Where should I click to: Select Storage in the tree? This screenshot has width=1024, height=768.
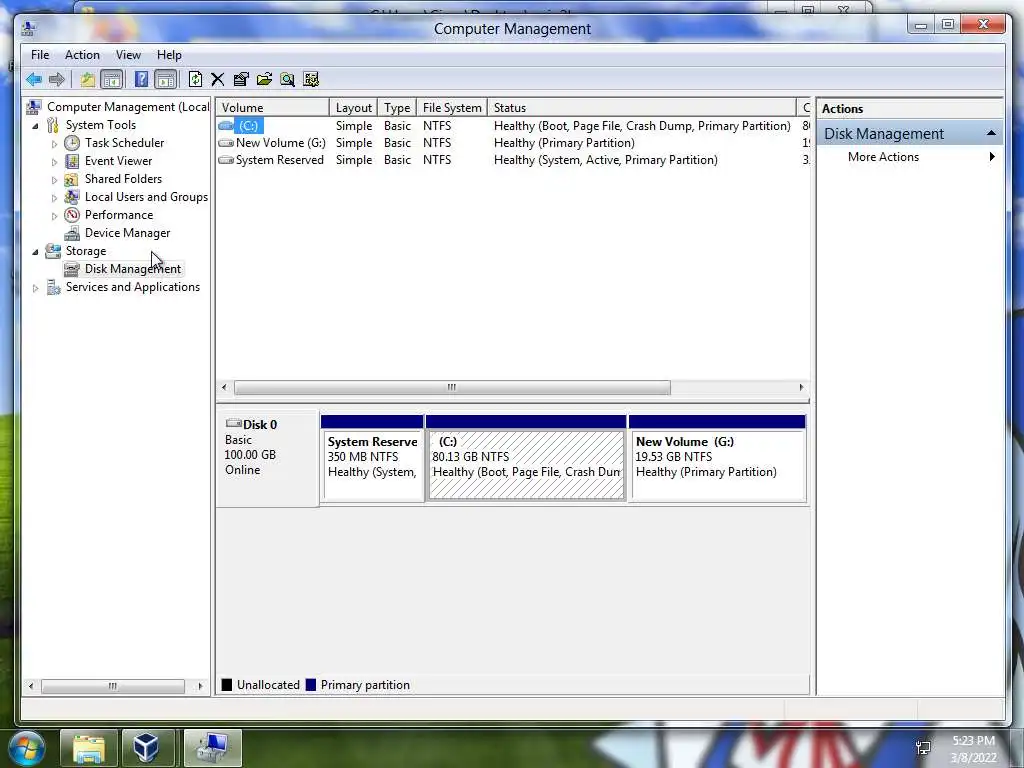[x=86, y=251]
